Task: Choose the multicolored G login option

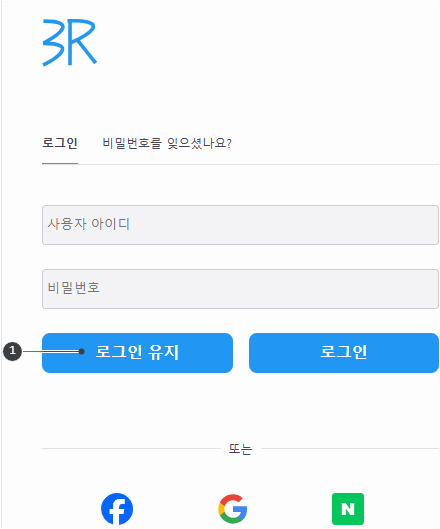Action: [233, 509]
